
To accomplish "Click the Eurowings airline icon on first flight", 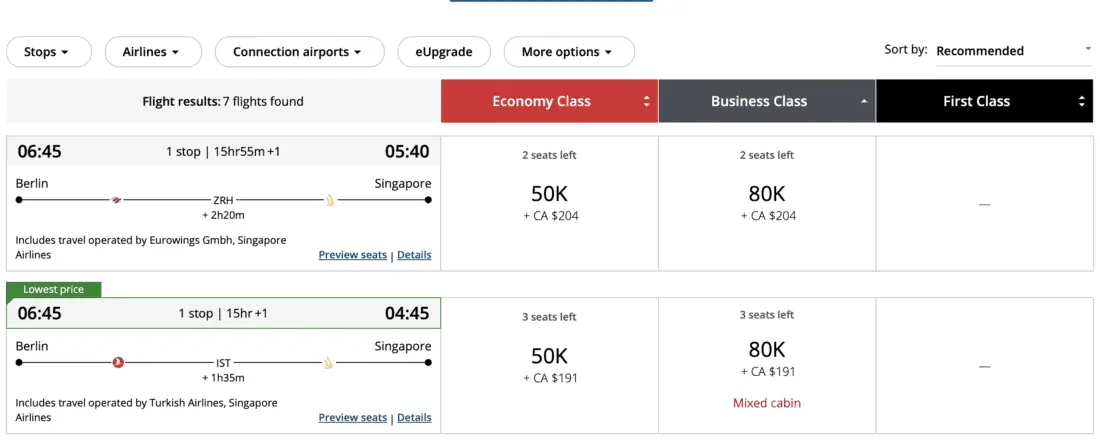I will [x=118, y=200].
